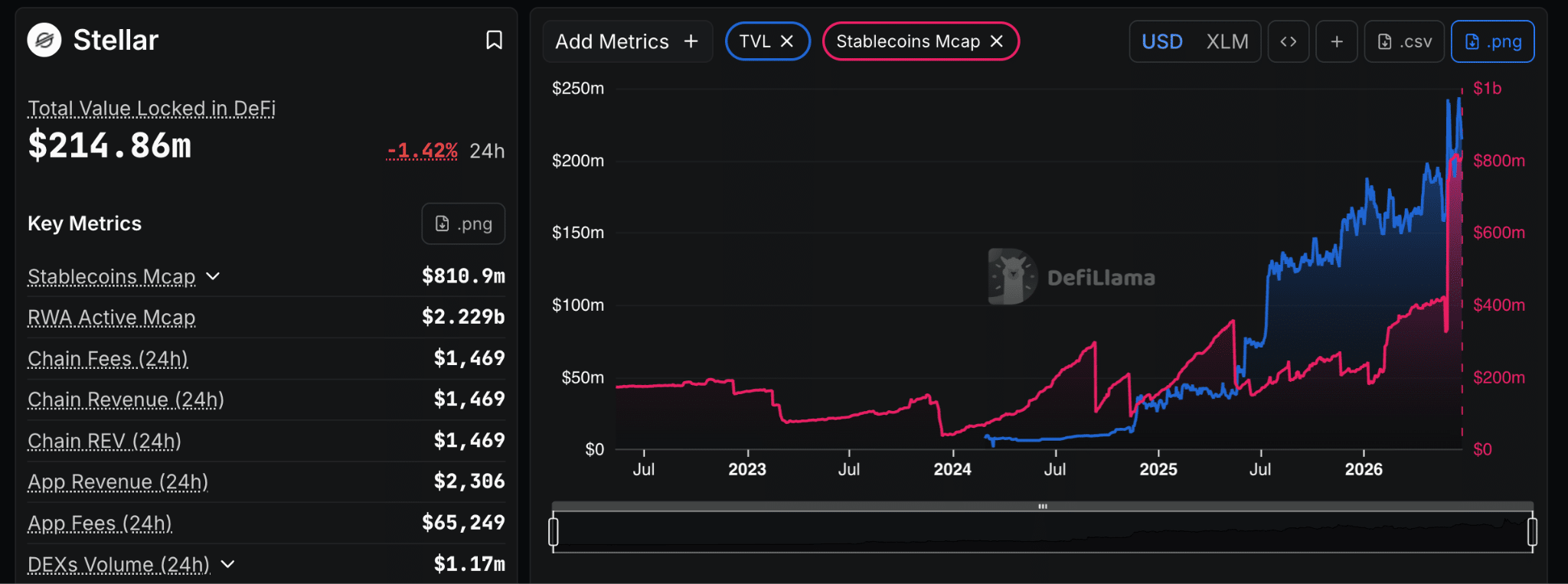The width and height of the screenshot is (1568, 584).
Task: Click the 2026 label on the chart x-axis
Action: (x=1364, y=470)
